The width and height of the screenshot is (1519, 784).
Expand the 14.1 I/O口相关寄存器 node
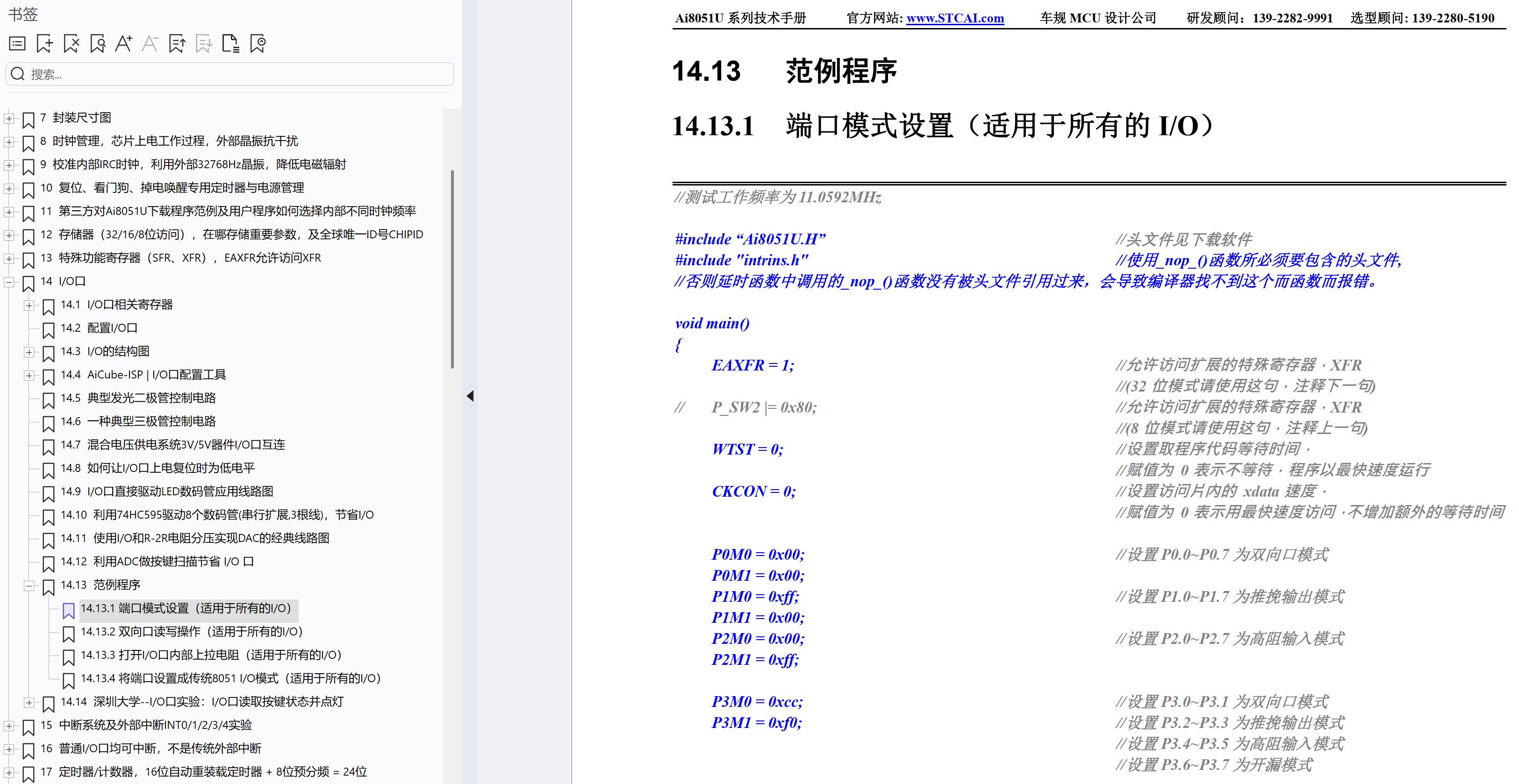[29, 306]
